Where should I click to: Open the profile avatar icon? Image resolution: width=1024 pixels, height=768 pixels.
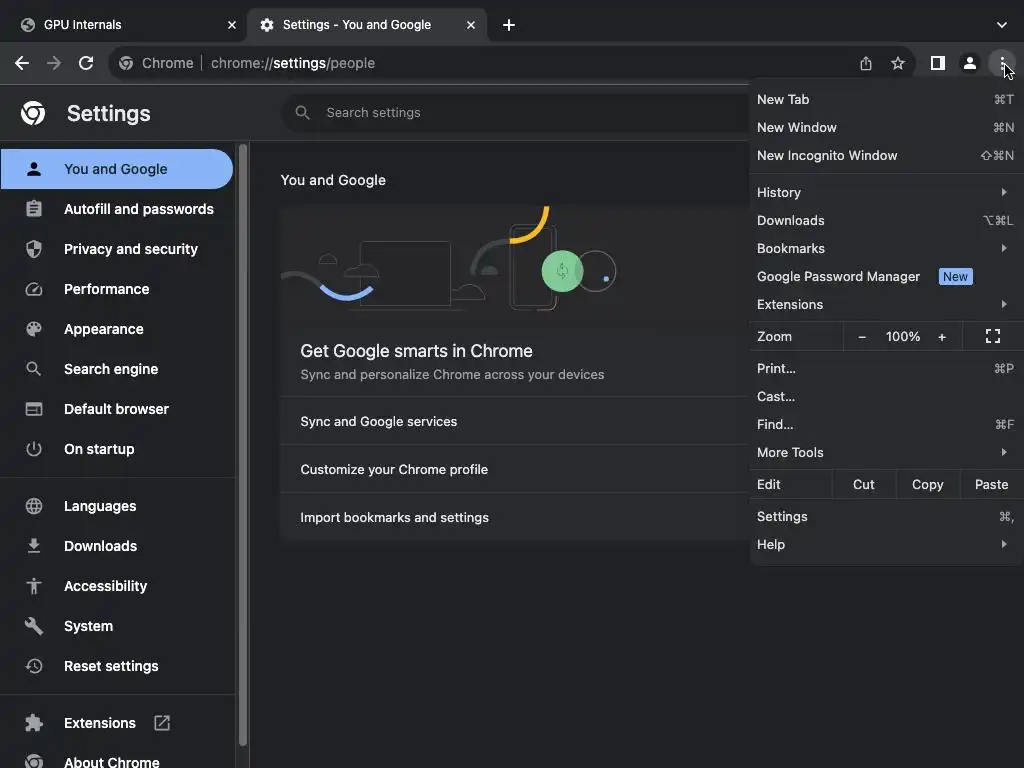(970, 63)
